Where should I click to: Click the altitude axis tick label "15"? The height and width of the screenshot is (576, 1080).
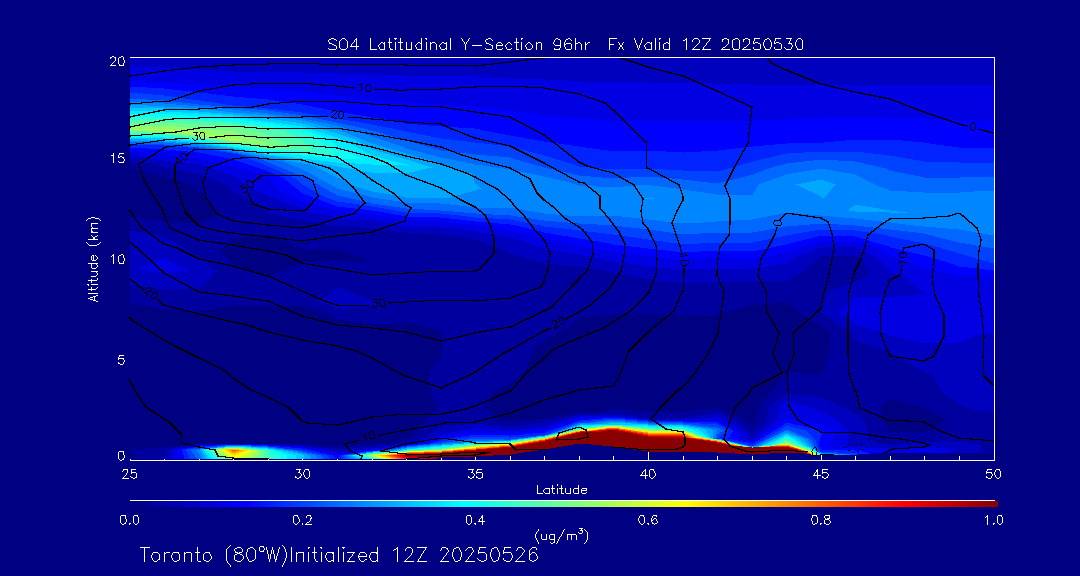(118, 158)
